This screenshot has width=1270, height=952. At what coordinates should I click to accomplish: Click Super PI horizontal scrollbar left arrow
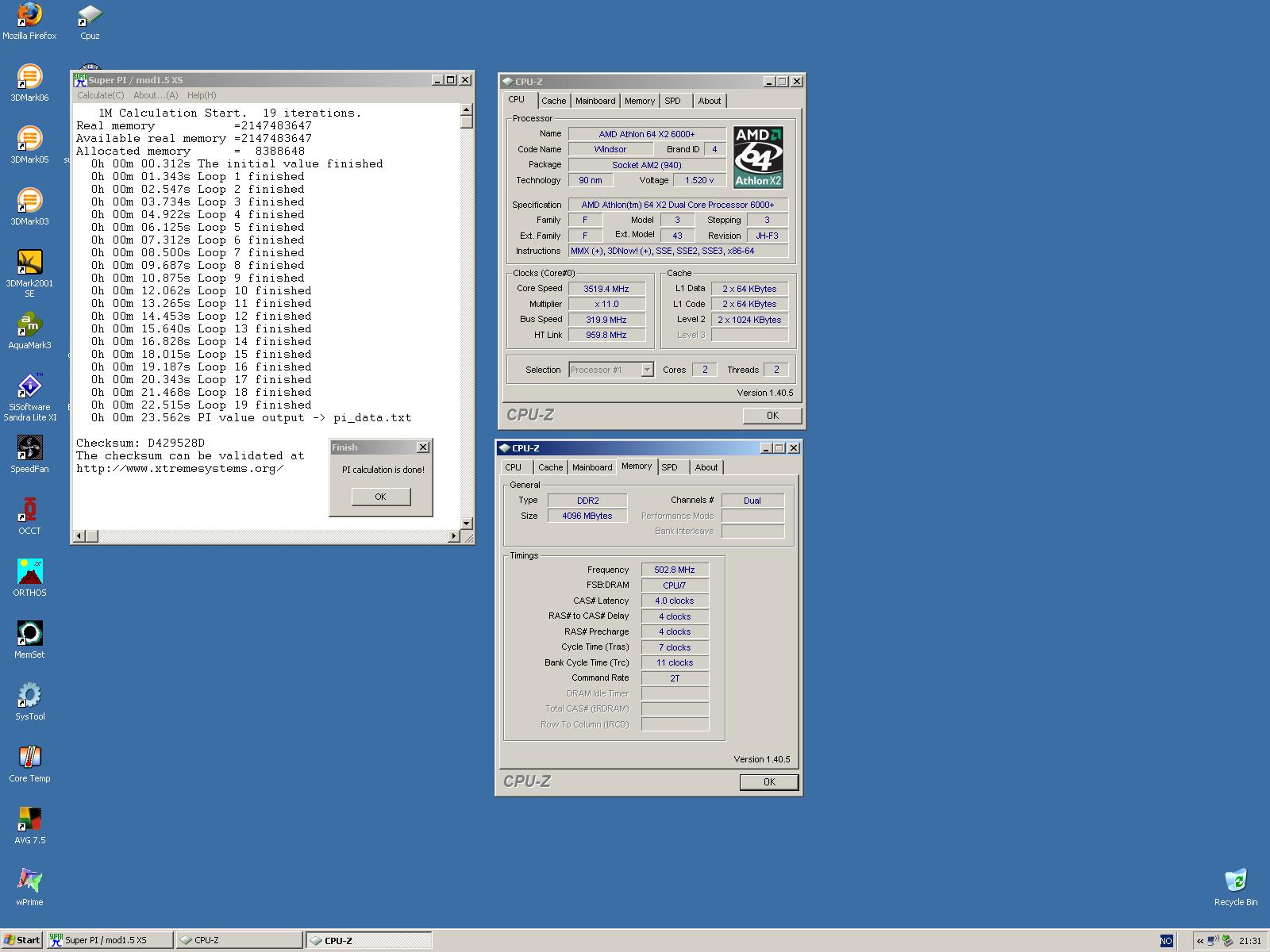click(x=79, y=536)
